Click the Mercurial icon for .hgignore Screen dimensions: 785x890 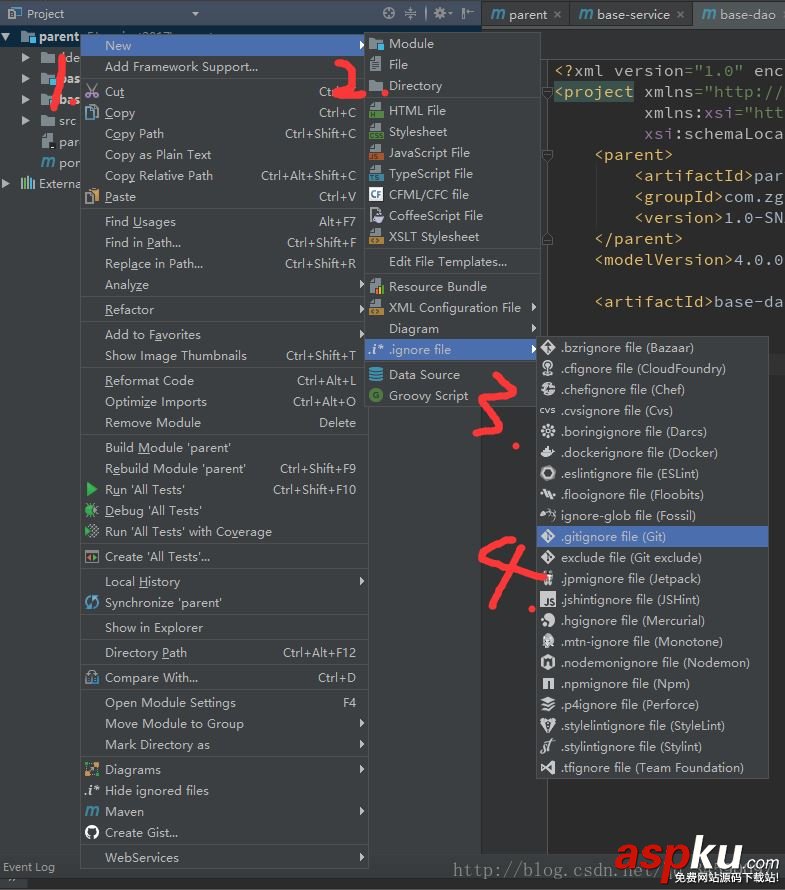[x=548, y=620]
